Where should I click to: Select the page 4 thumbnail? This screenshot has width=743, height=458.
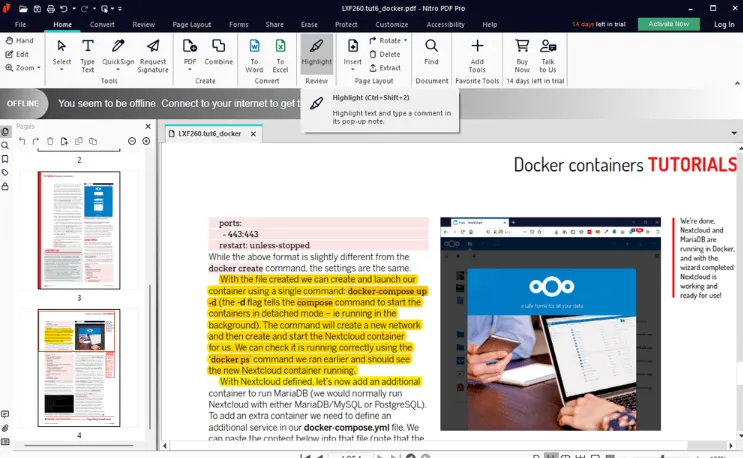[x=79, y=368]
